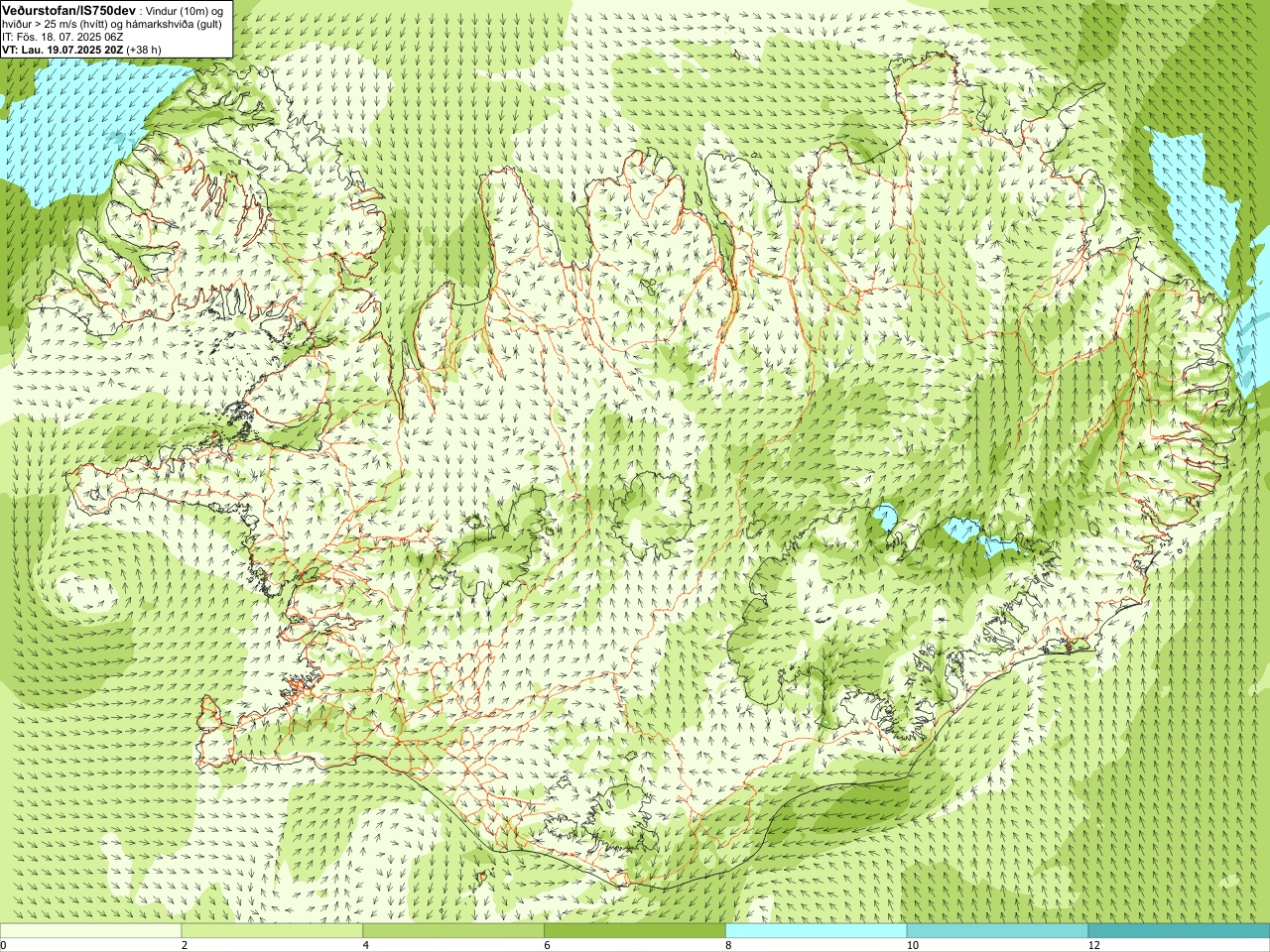Click the "2" label on the wind scale
Screen dimensions: 1270x952
pos(185,945)
